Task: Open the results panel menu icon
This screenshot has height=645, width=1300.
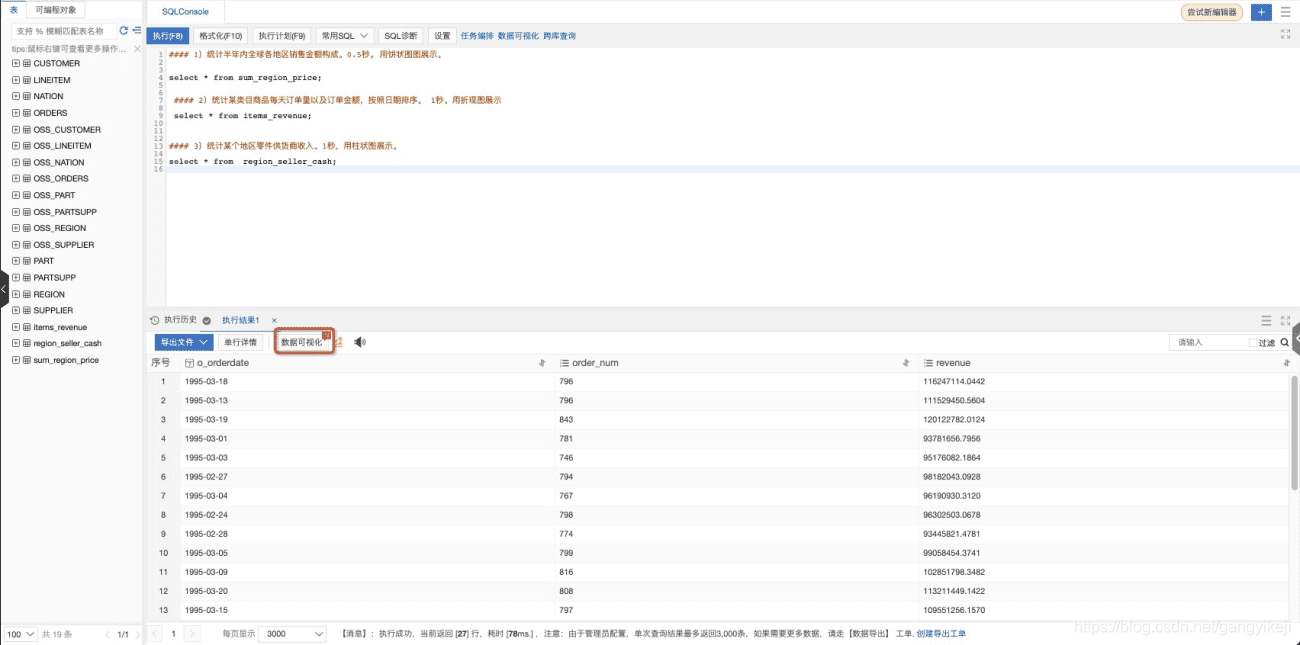Action: click(1266, 321)
